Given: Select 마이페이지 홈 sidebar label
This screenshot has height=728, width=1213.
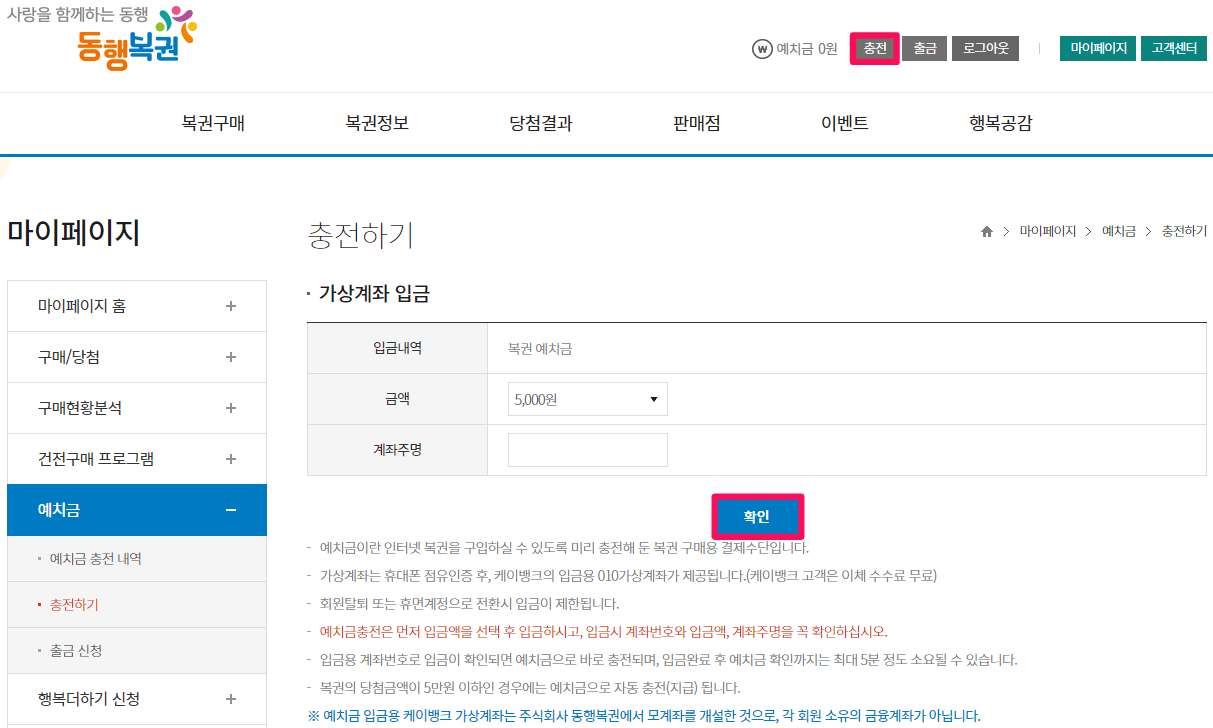Looking at the screenshot, I should (x=82, y=306).
